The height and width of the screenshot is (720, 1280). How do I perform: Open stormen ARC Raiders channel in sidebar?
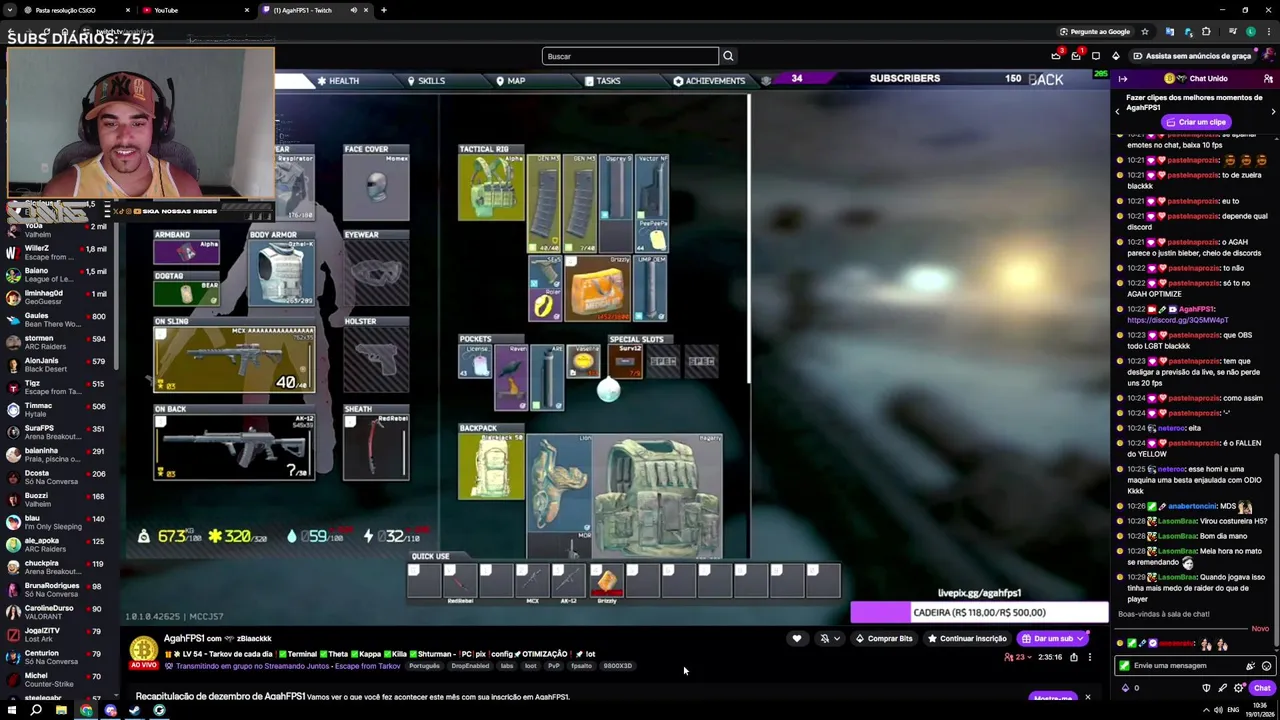[58, 343]
